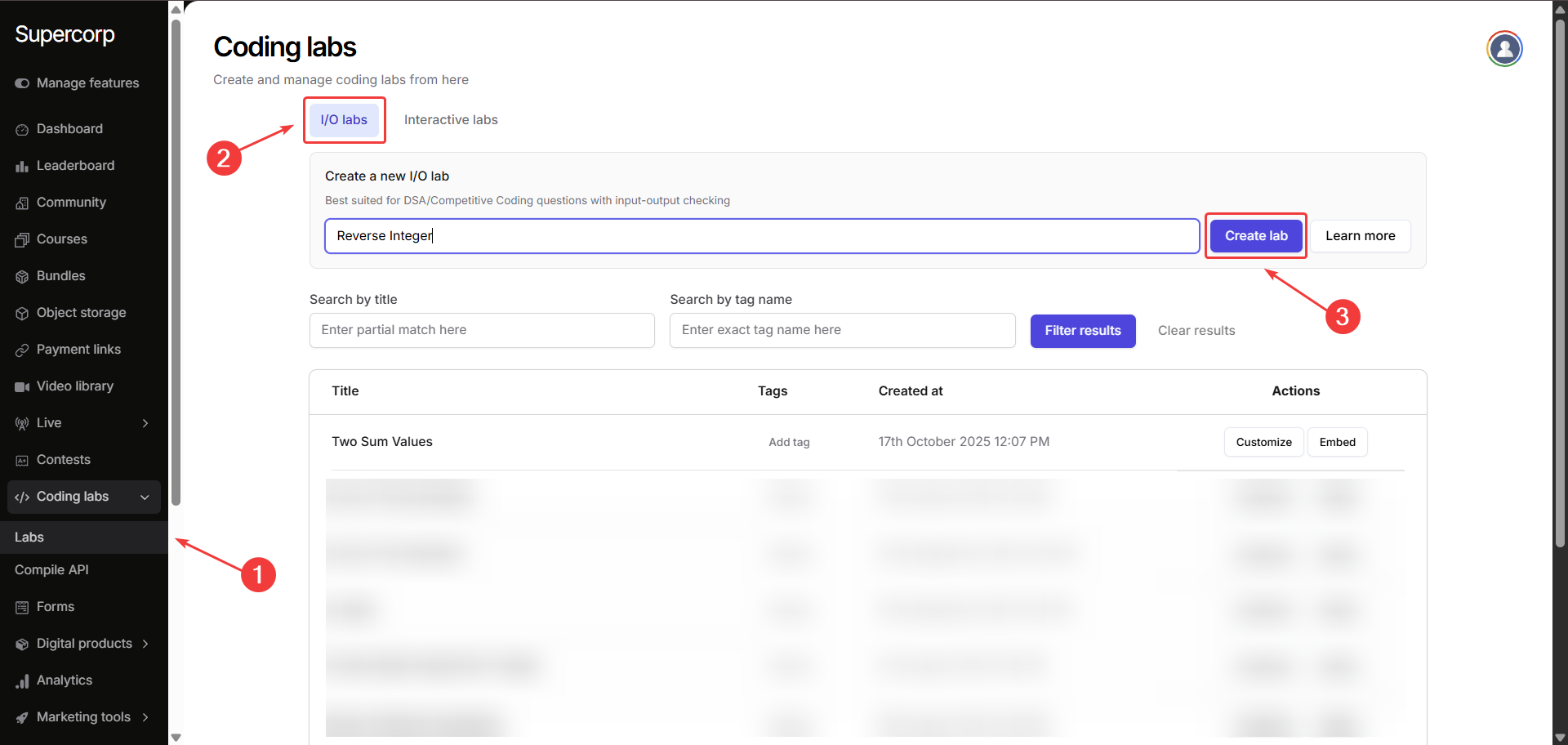
Task: Toggle the Manage features switch
Action: point(22,83)
